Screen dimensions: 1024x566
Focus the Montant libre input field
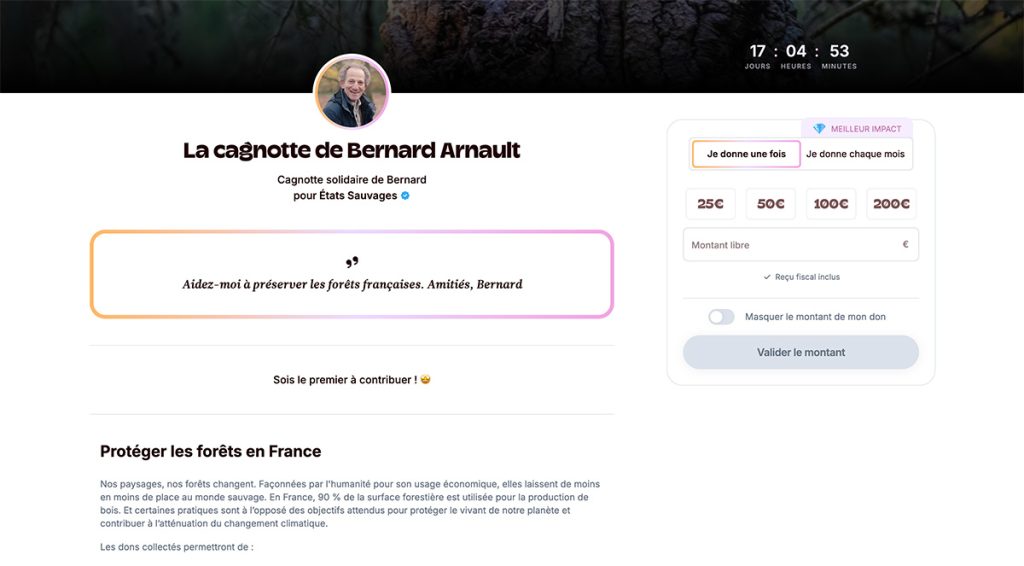[790, 245]
